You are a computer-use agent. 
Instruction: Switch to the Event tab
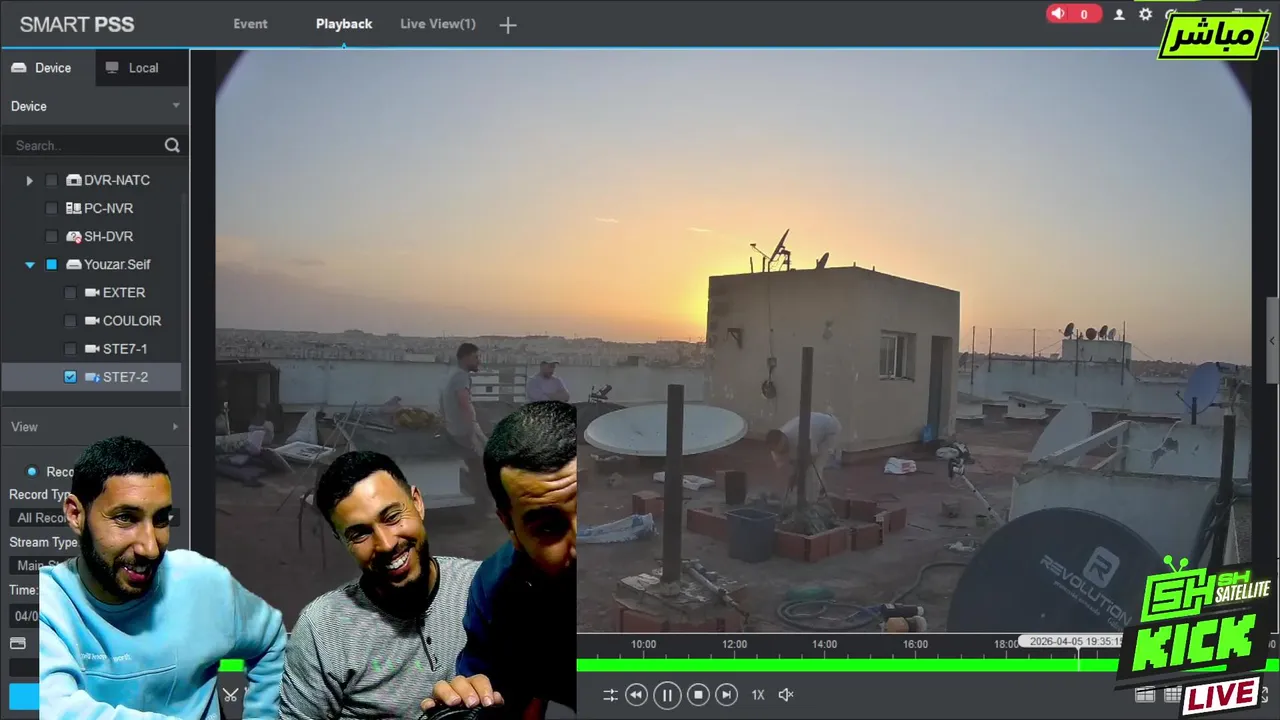[x=250, y=24]
